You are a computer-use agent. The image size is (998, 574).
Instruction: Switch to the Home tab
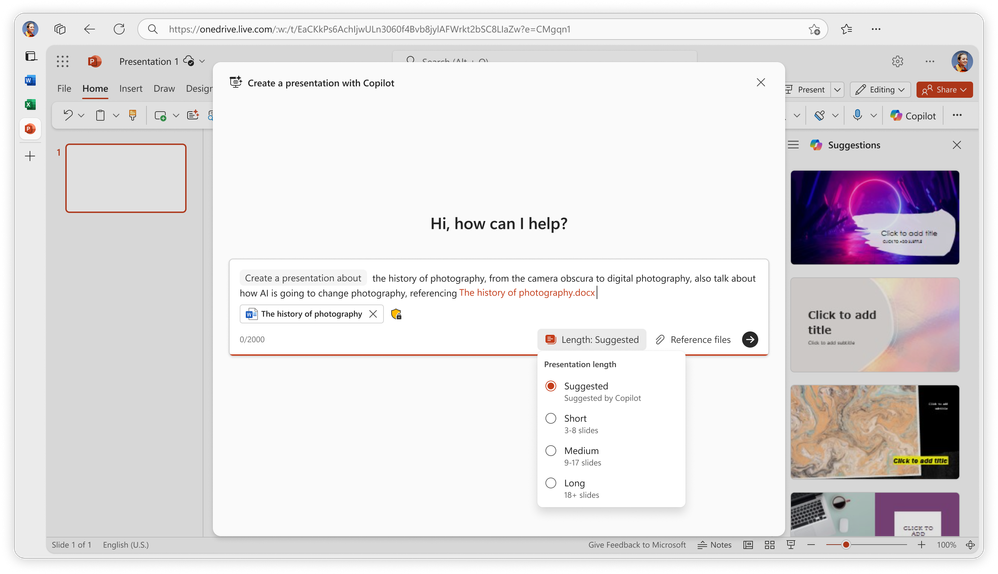95,88
